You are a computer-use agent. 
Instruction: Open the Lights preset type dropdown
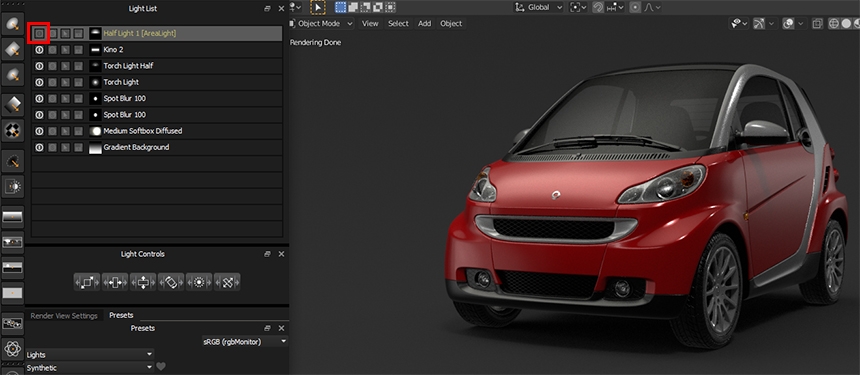[x=90, y=355]
